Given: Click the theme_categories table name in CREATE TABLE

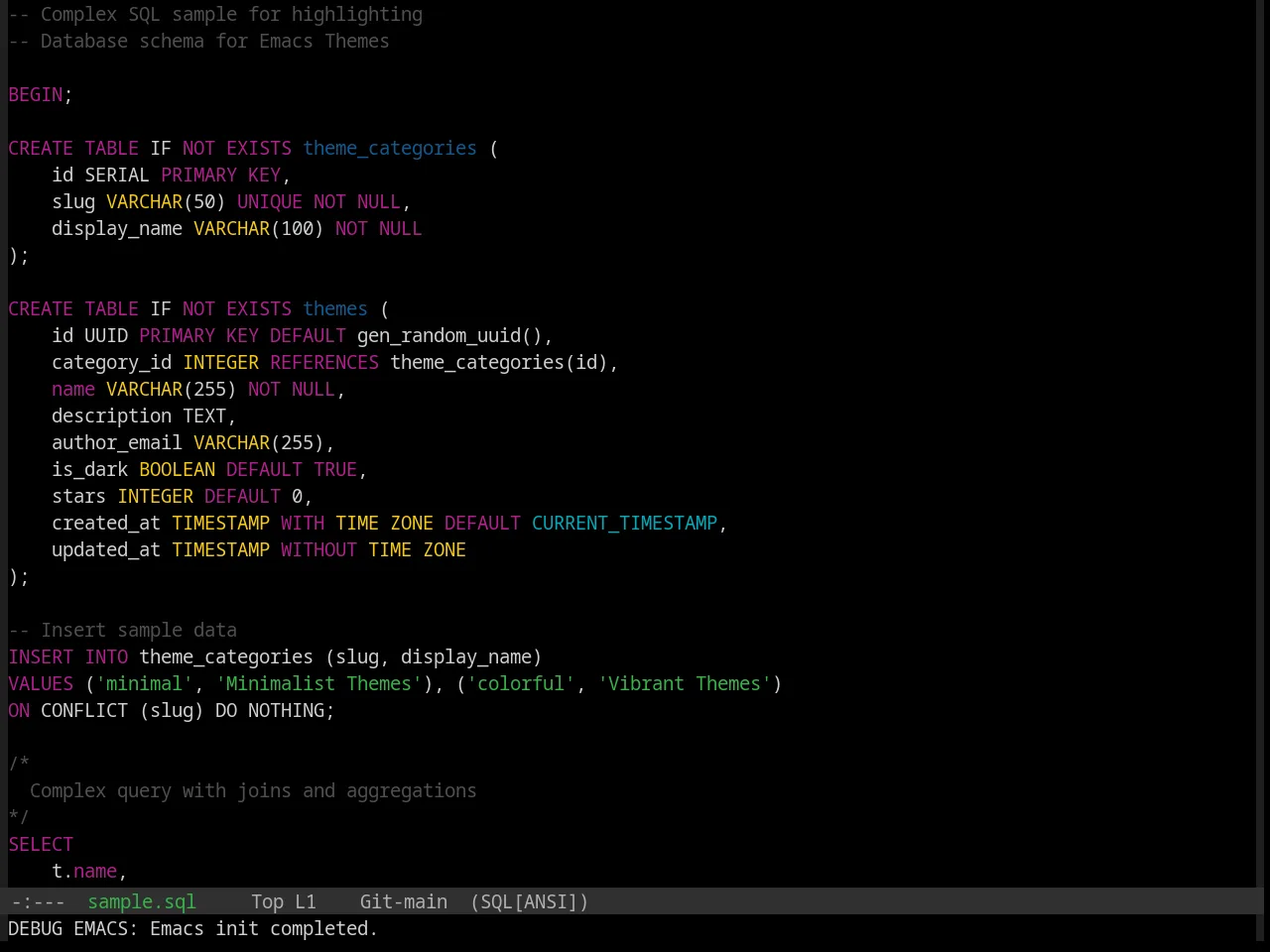Looking at the screenshot, I should point(390,148).
